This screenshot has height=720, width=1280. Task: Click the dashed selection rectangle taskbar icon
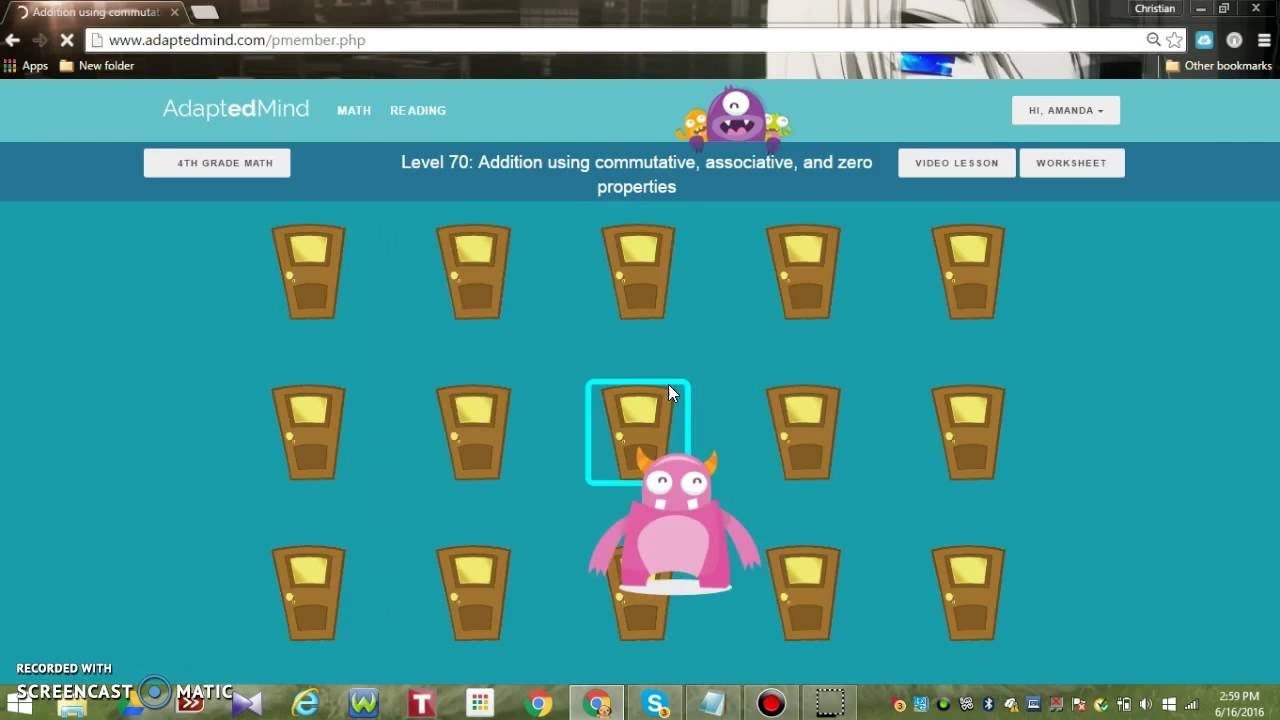[829, 703]
